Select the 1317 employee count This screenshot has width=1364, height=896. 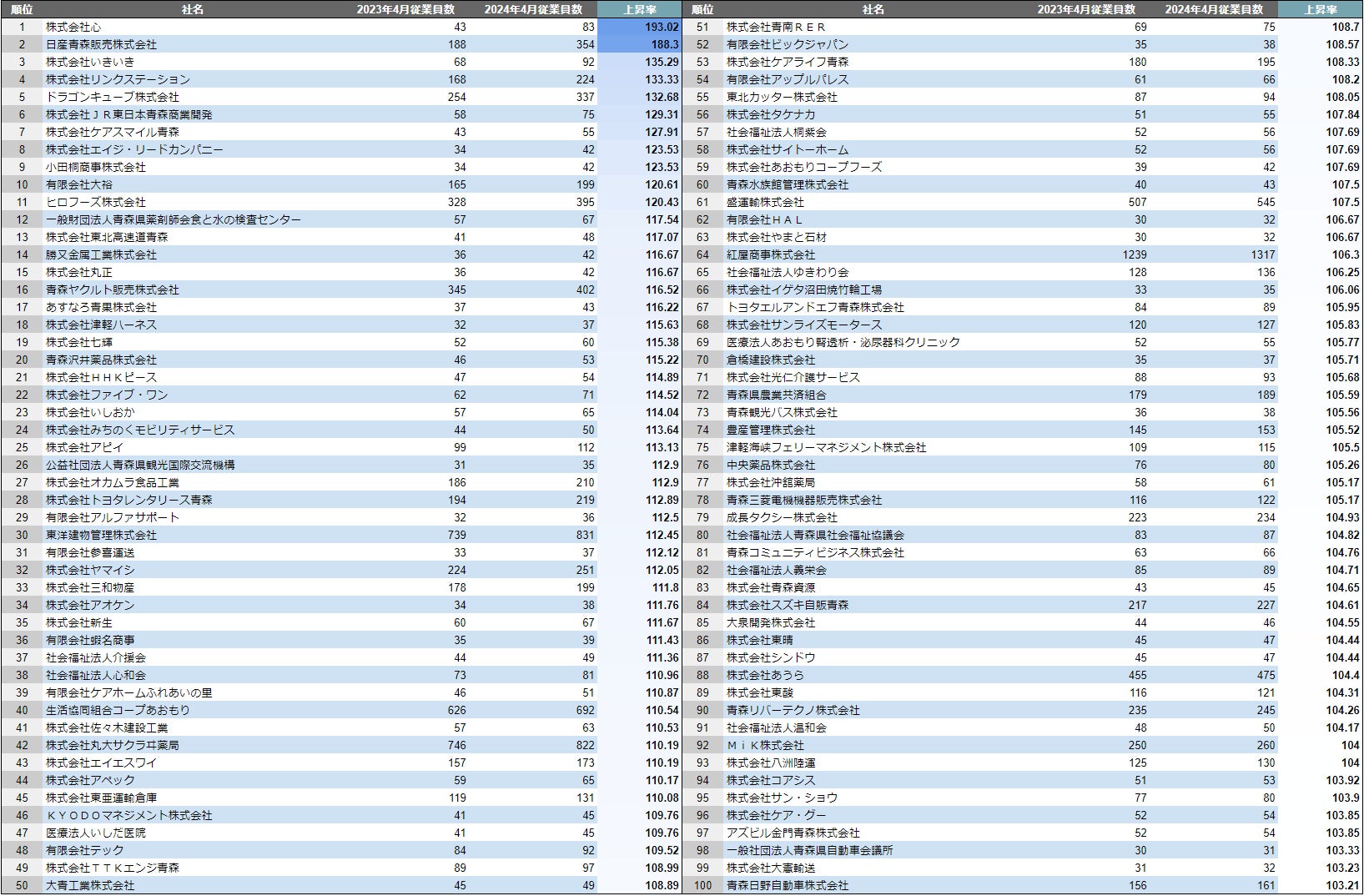1262,254
